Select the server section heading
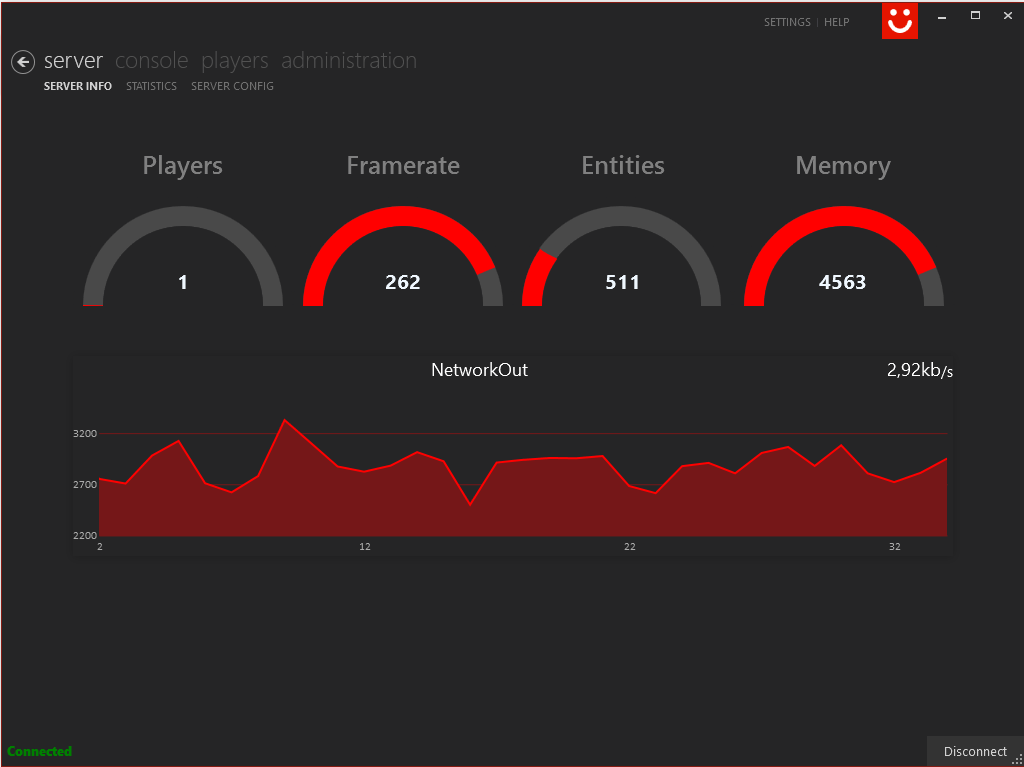The height and width of the screenshot is (767, 1024). pos(73,61)
